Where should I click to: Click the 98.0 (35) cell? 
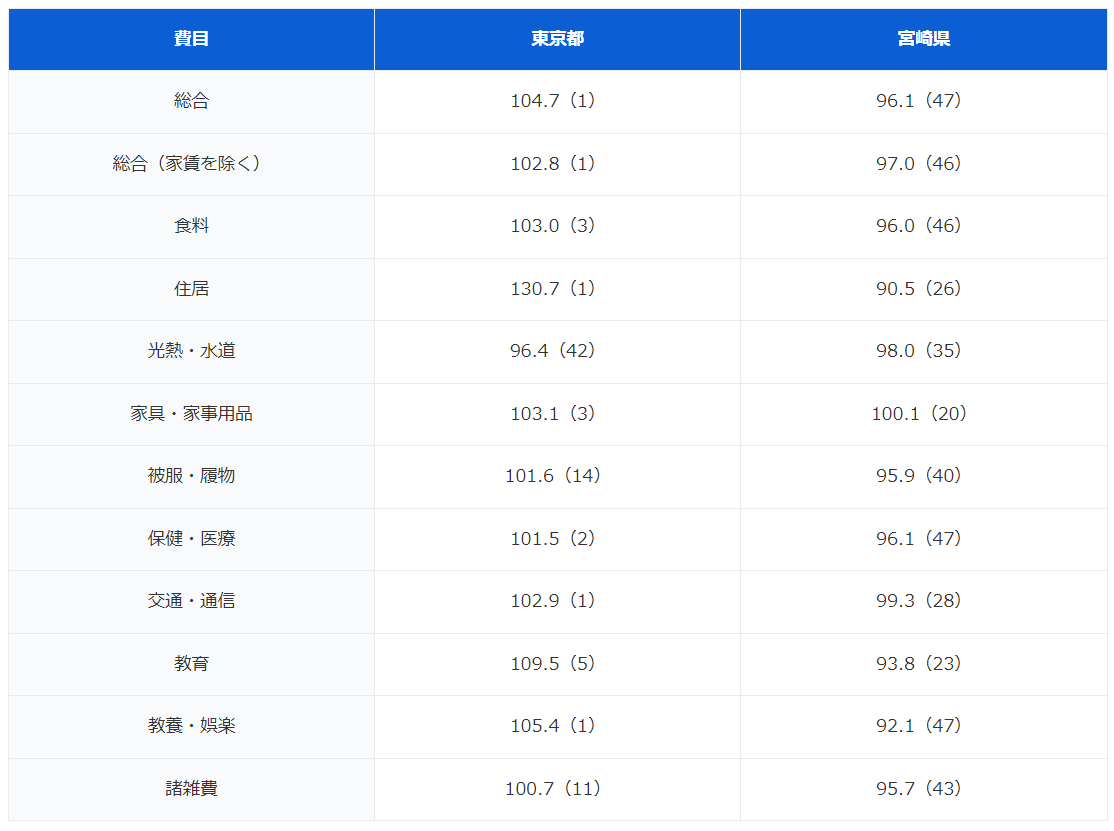(923, 351)
